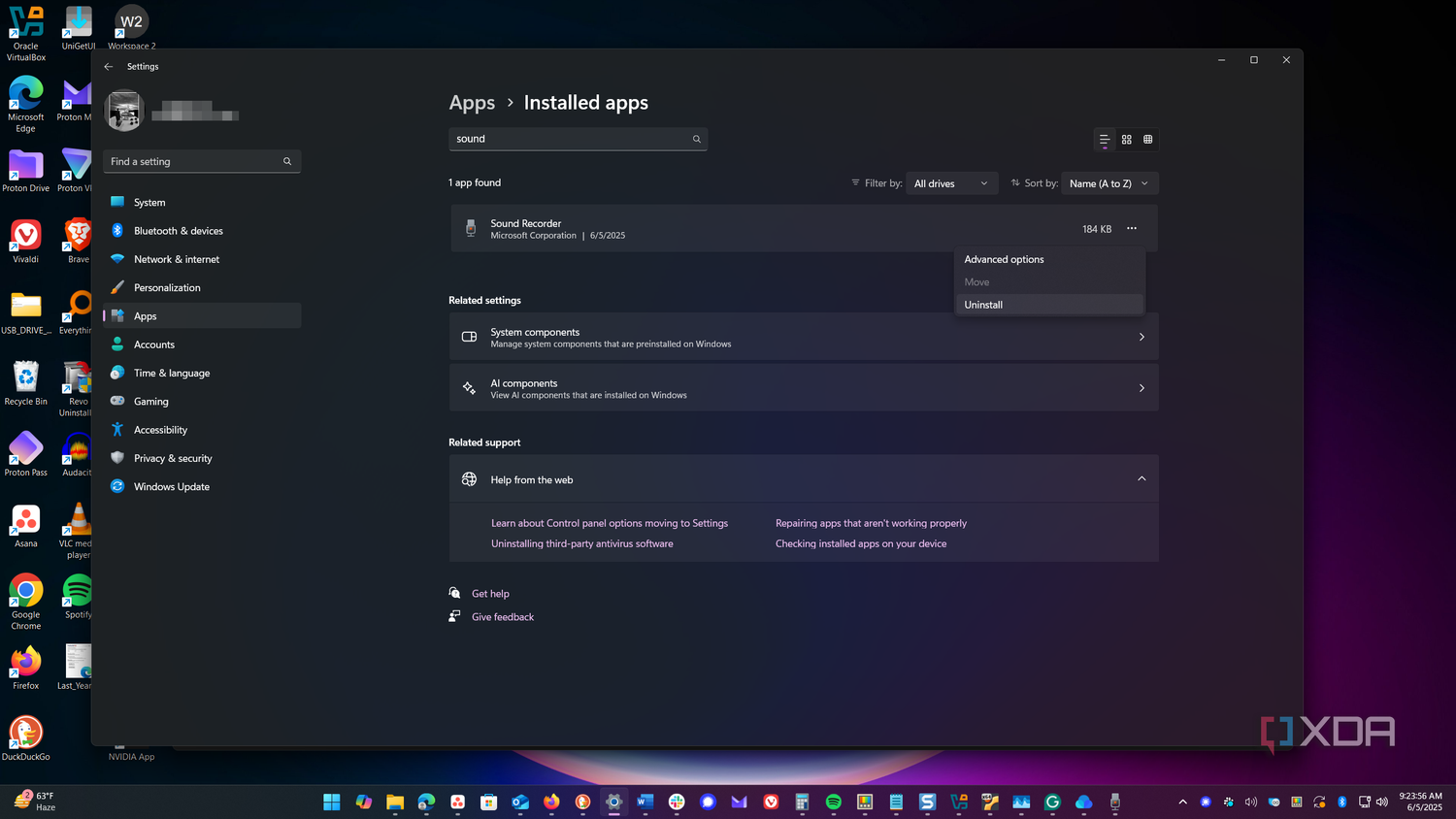The width and height of the screenshot is (1456, 819).
Task: Click the installed apps search field
Action: pyautogui.click(x=579, y=139)
